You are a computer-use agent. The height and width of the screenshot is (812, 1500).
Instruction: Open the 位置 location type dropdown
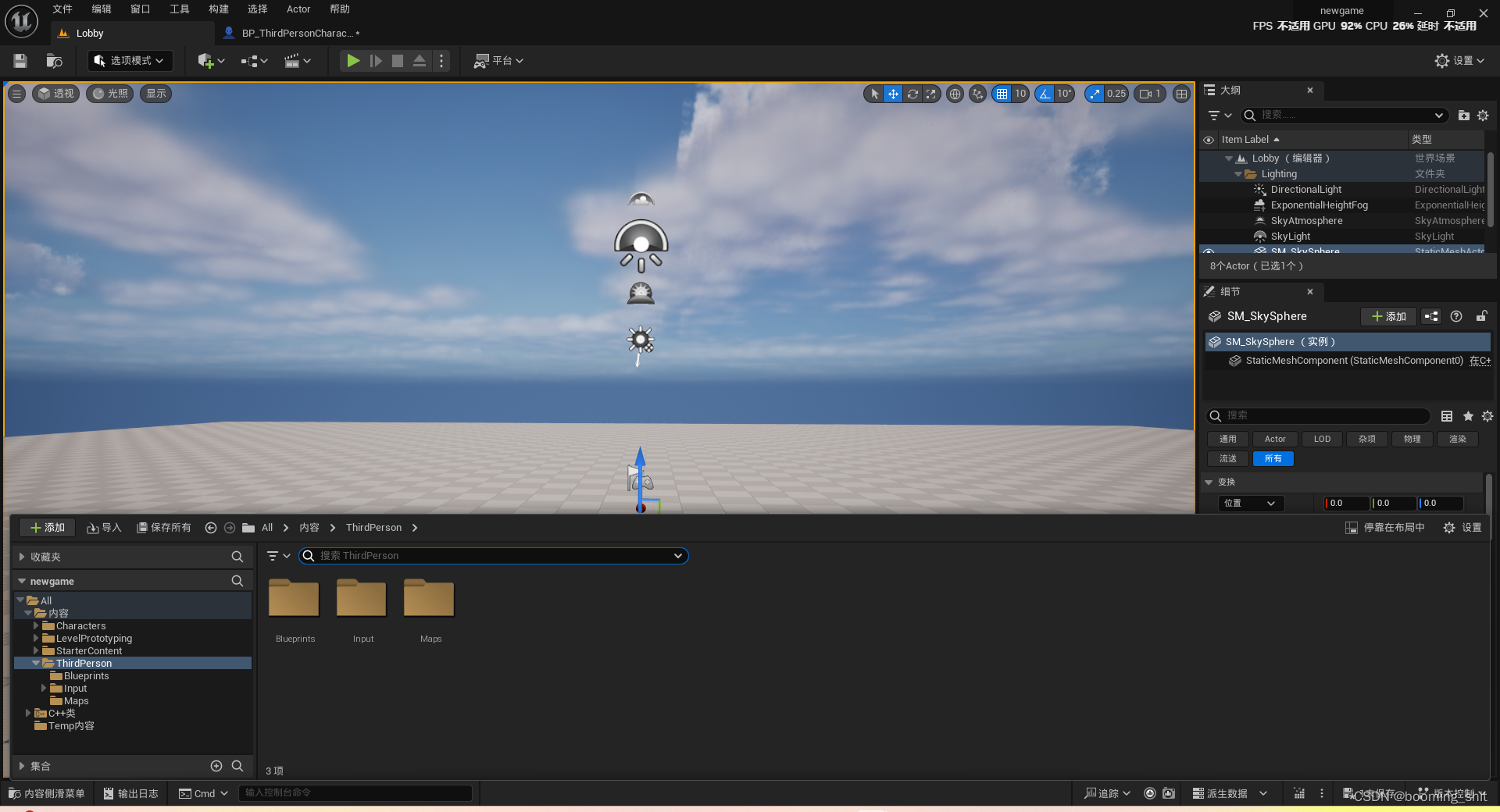click(x=1251, y=504)
